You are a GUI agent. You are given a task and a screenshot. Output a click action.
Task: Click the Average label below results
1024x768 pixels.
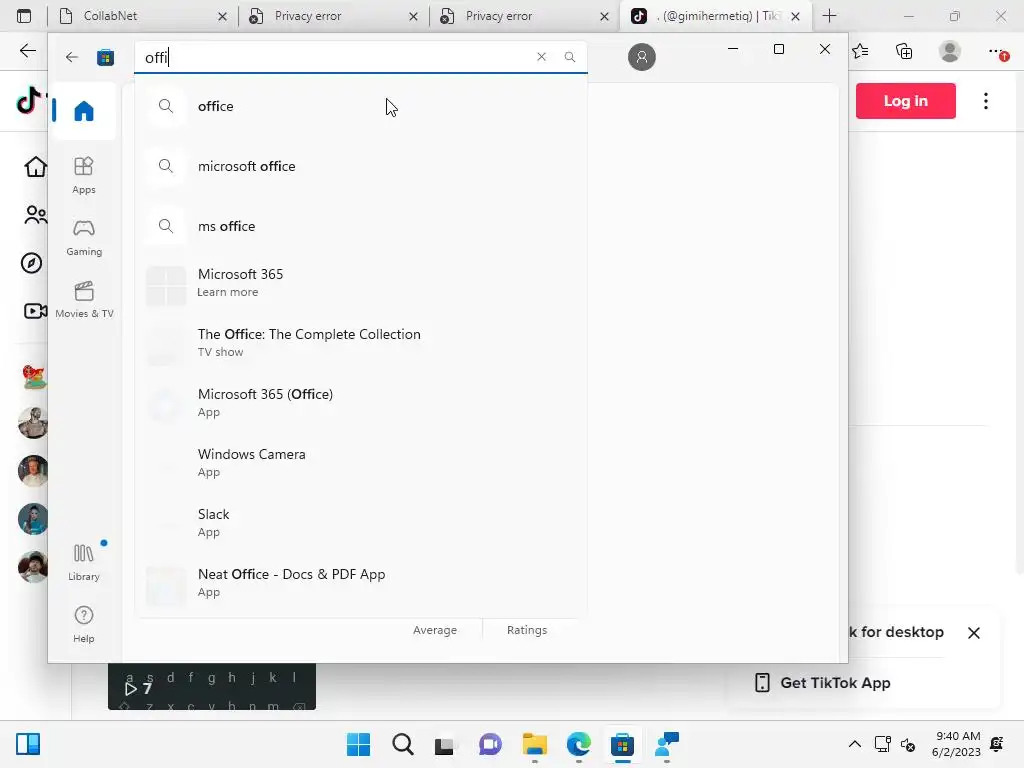coord(435,630)
